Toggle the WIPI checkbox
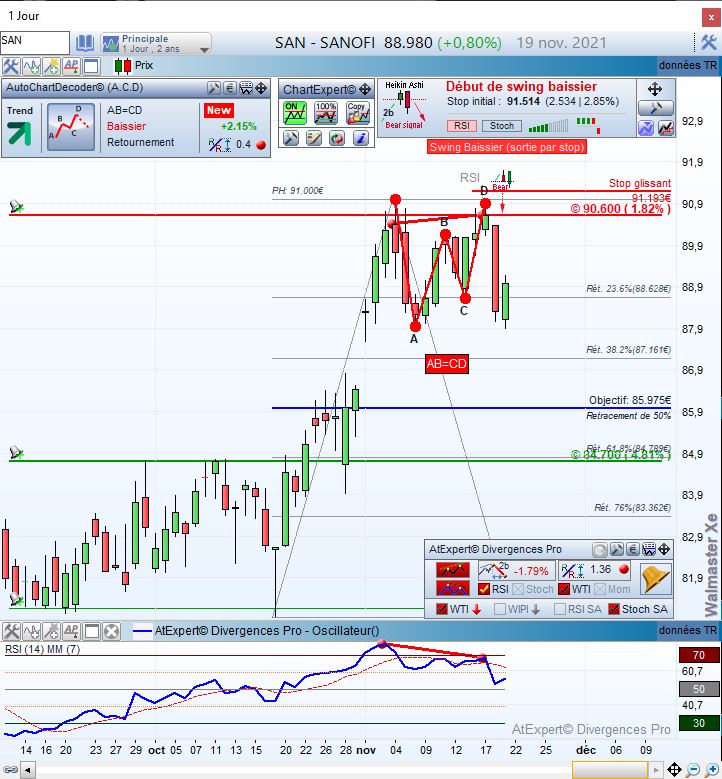Image resolution: width=722 pixels, height=779 pixels. 500,609
